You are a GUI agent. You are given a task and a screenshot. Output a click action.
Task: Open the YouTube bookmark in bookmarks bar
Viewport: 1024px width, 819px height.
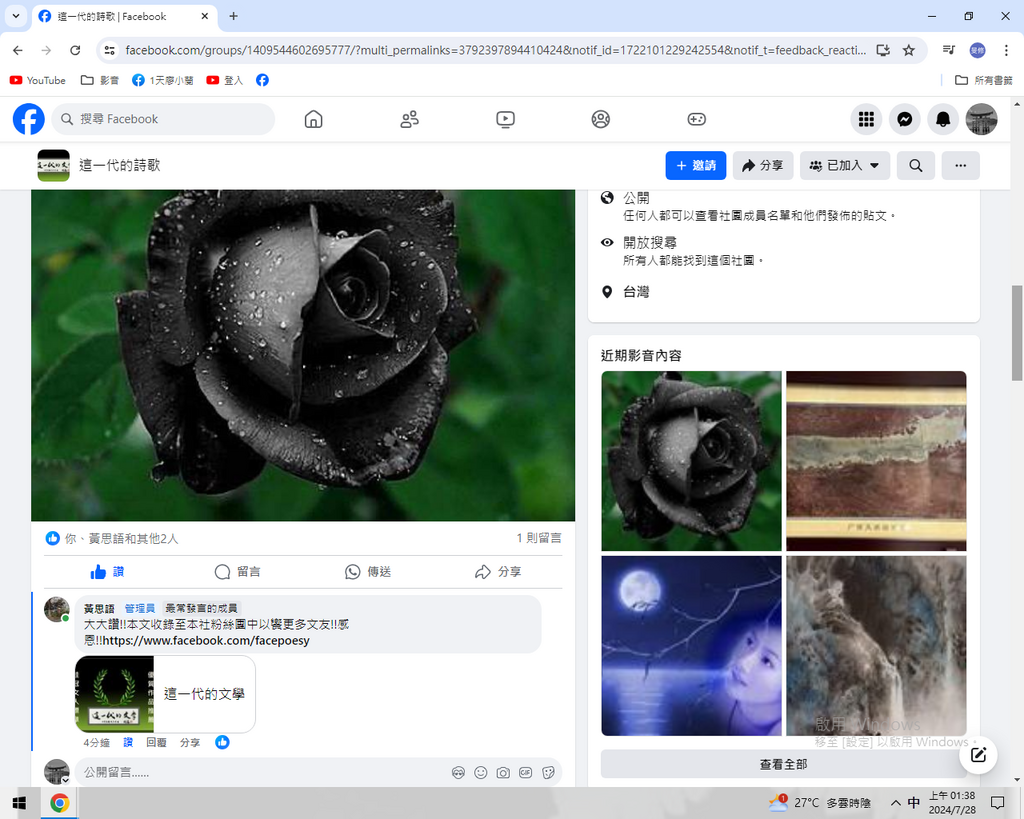pyautogui.click(x=38, y=80)
